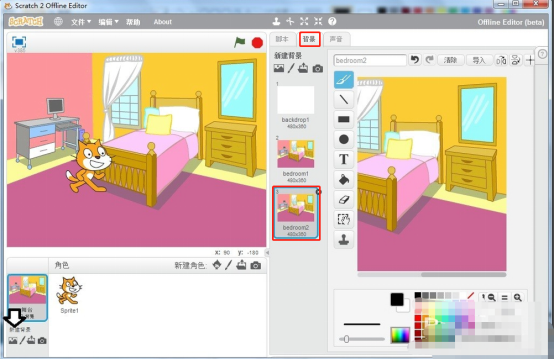Click the 导入 import button
The image size is (554, 360).
[479, 60]
